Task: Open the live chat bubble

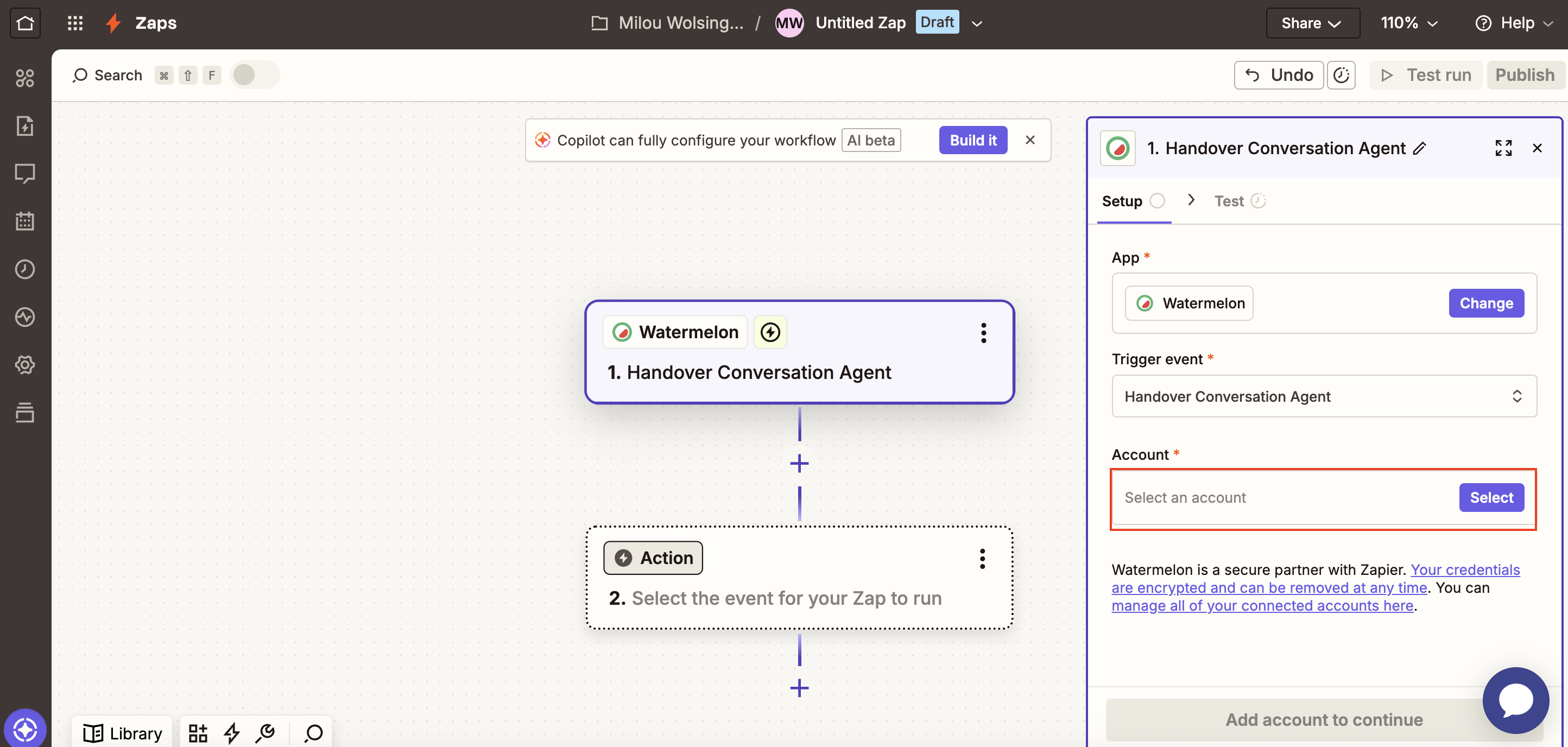Action: click(1516, 700)
